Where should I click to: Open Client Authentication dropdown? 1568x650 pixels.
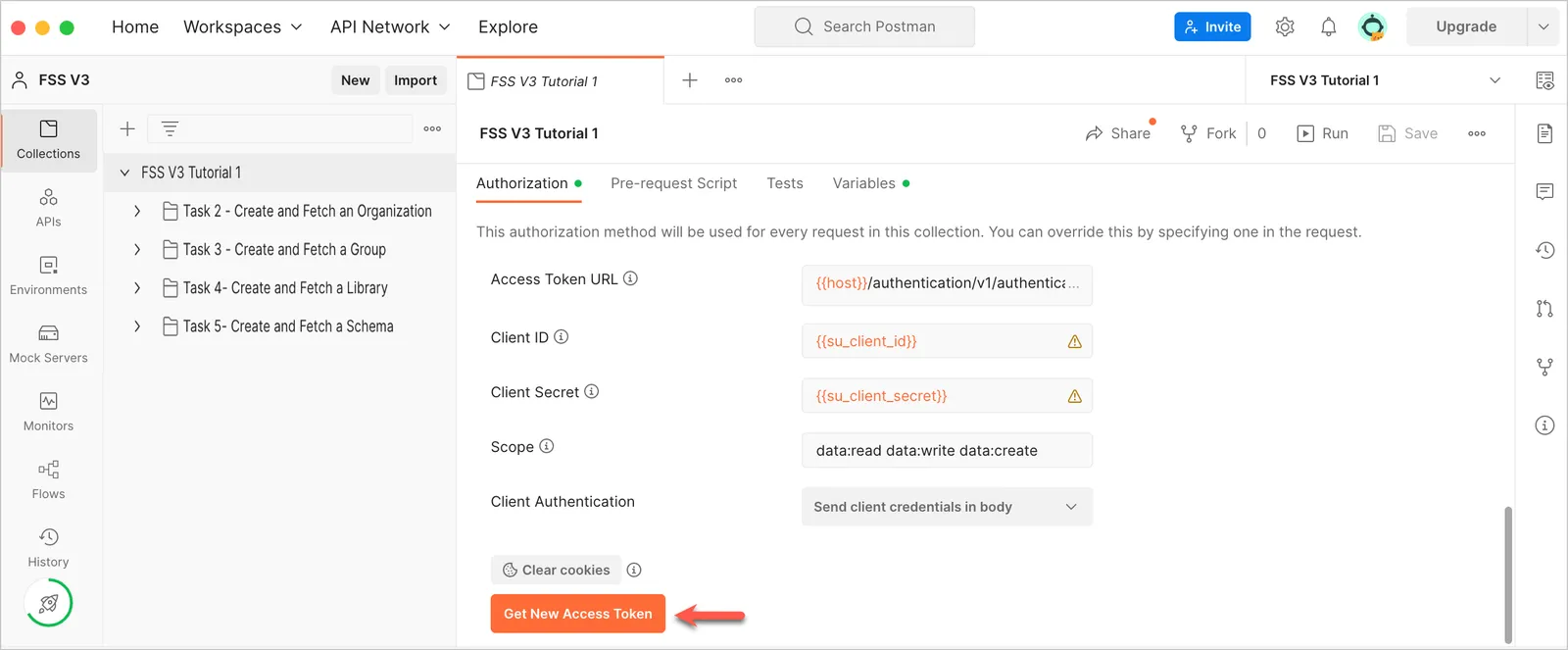[947, 507]
